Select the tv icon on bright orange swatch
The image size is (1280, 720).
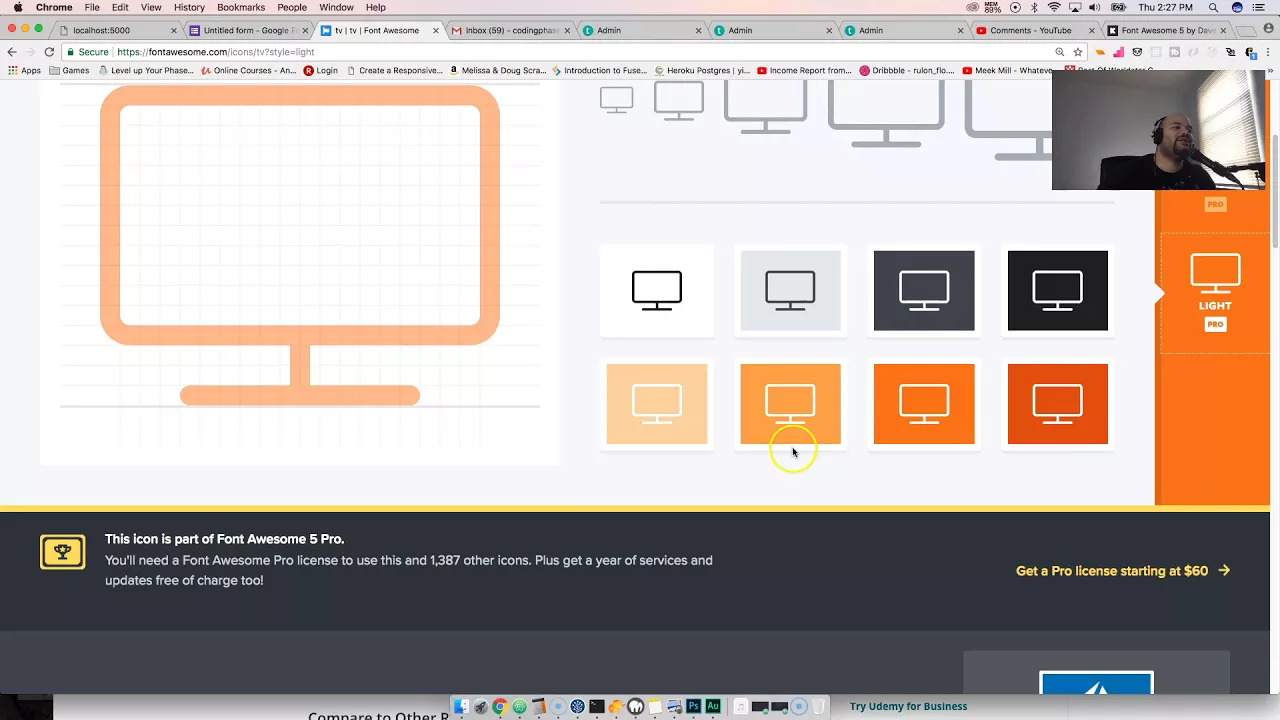pyautogui.click(x=924, y=404)
